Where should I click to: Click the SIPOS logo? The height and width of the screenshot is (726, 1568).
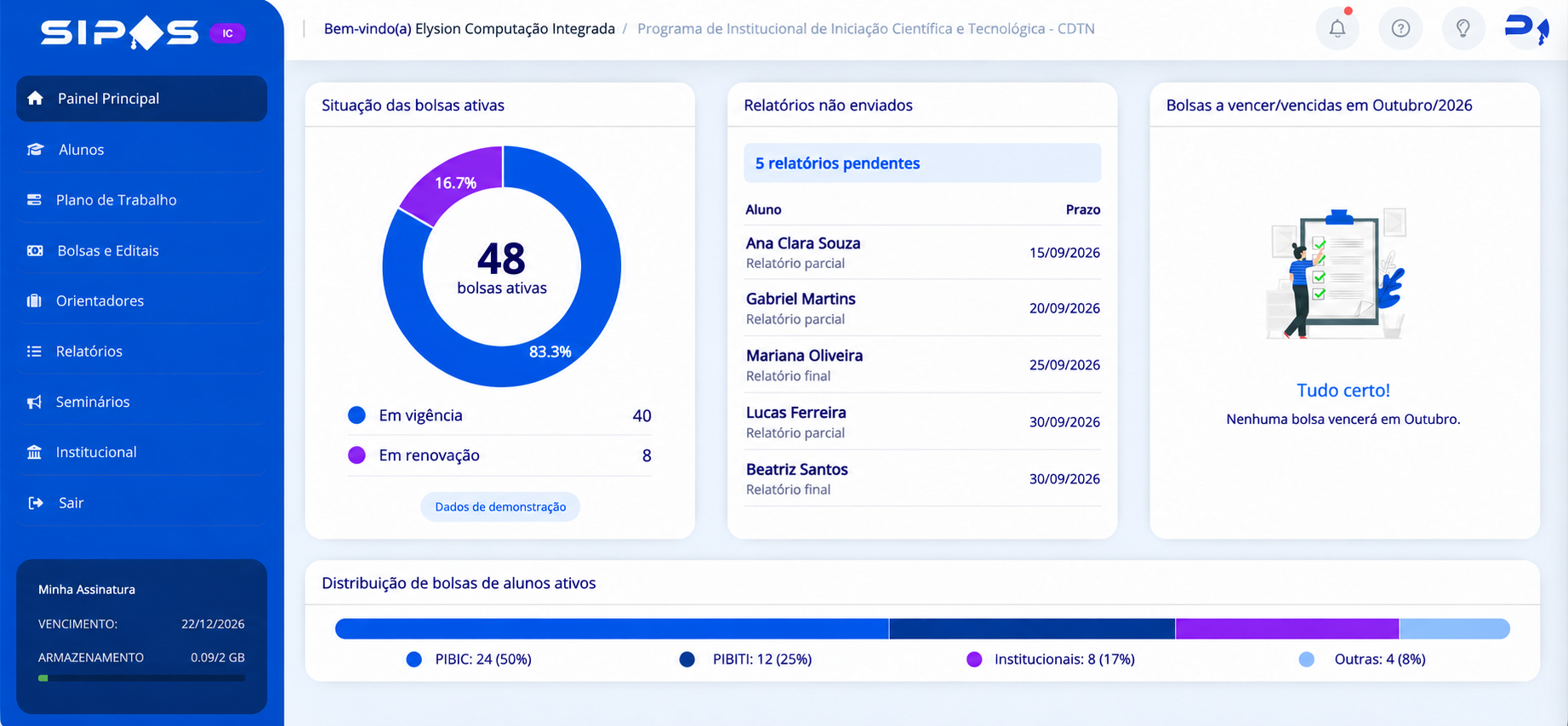pyautogui.click(x=119, y=33)
